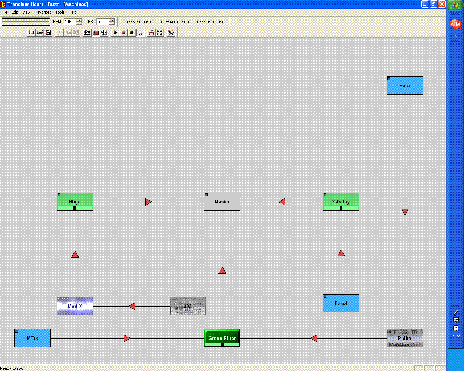Select the white and blue striped machine box
This screenshot has width=464, height=392.
[x=75, y=306]
